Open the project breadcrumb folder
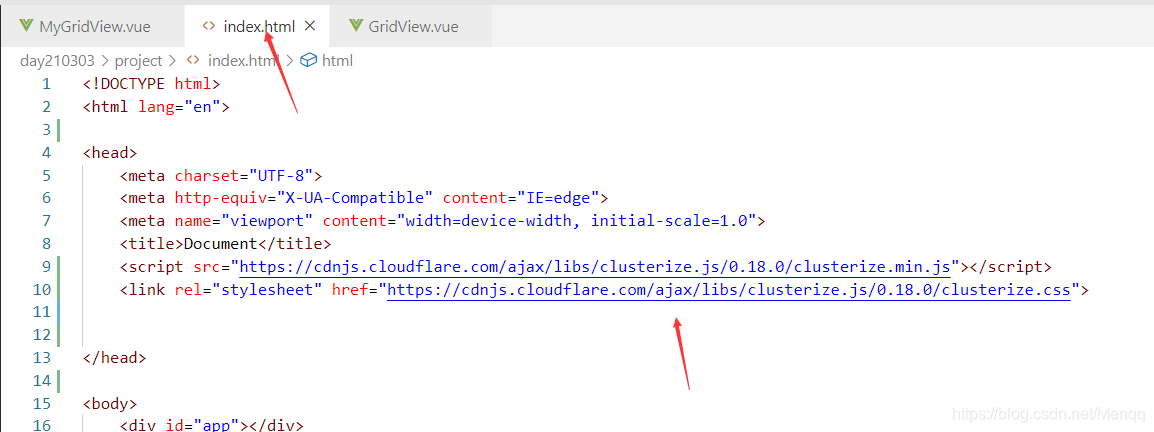 138,60
